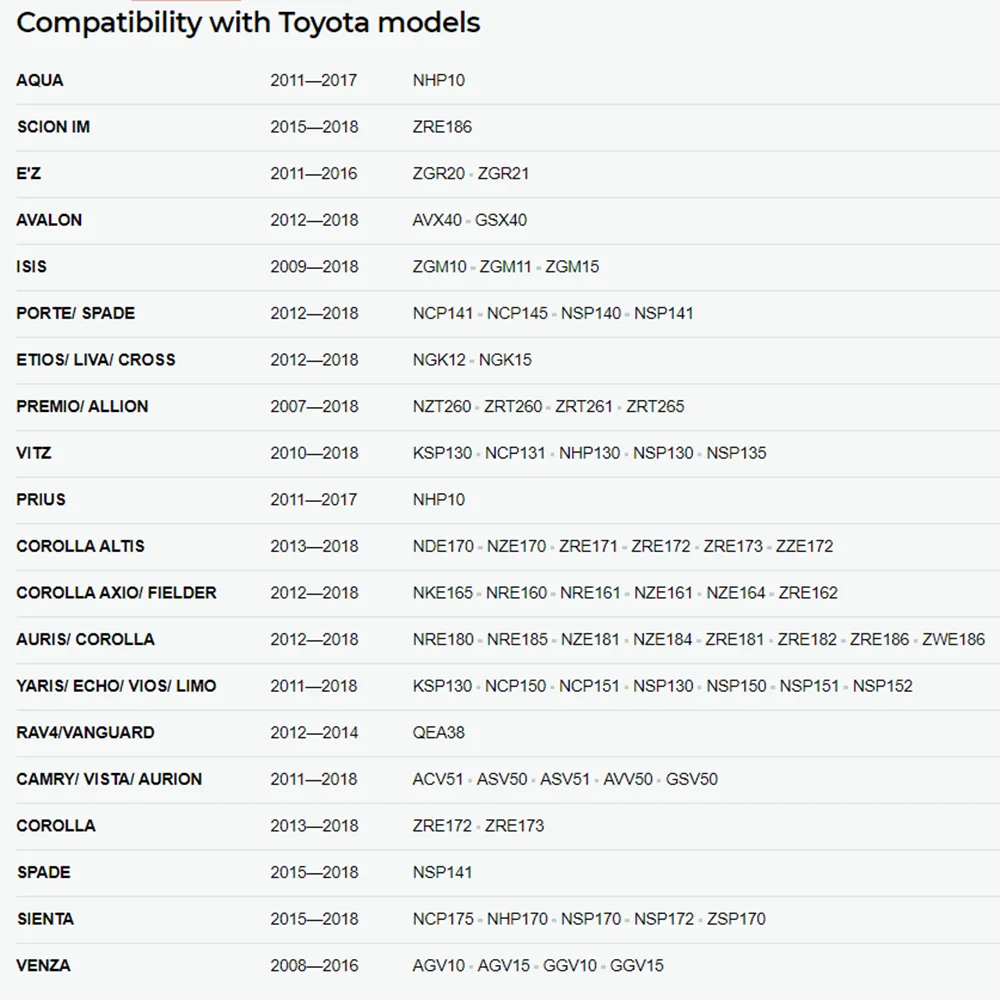This screenshot has height=1000, width=1000.
Task: Click the QEA38 code for RAV4/VANGUARD
Action: (x=439, y=732)
